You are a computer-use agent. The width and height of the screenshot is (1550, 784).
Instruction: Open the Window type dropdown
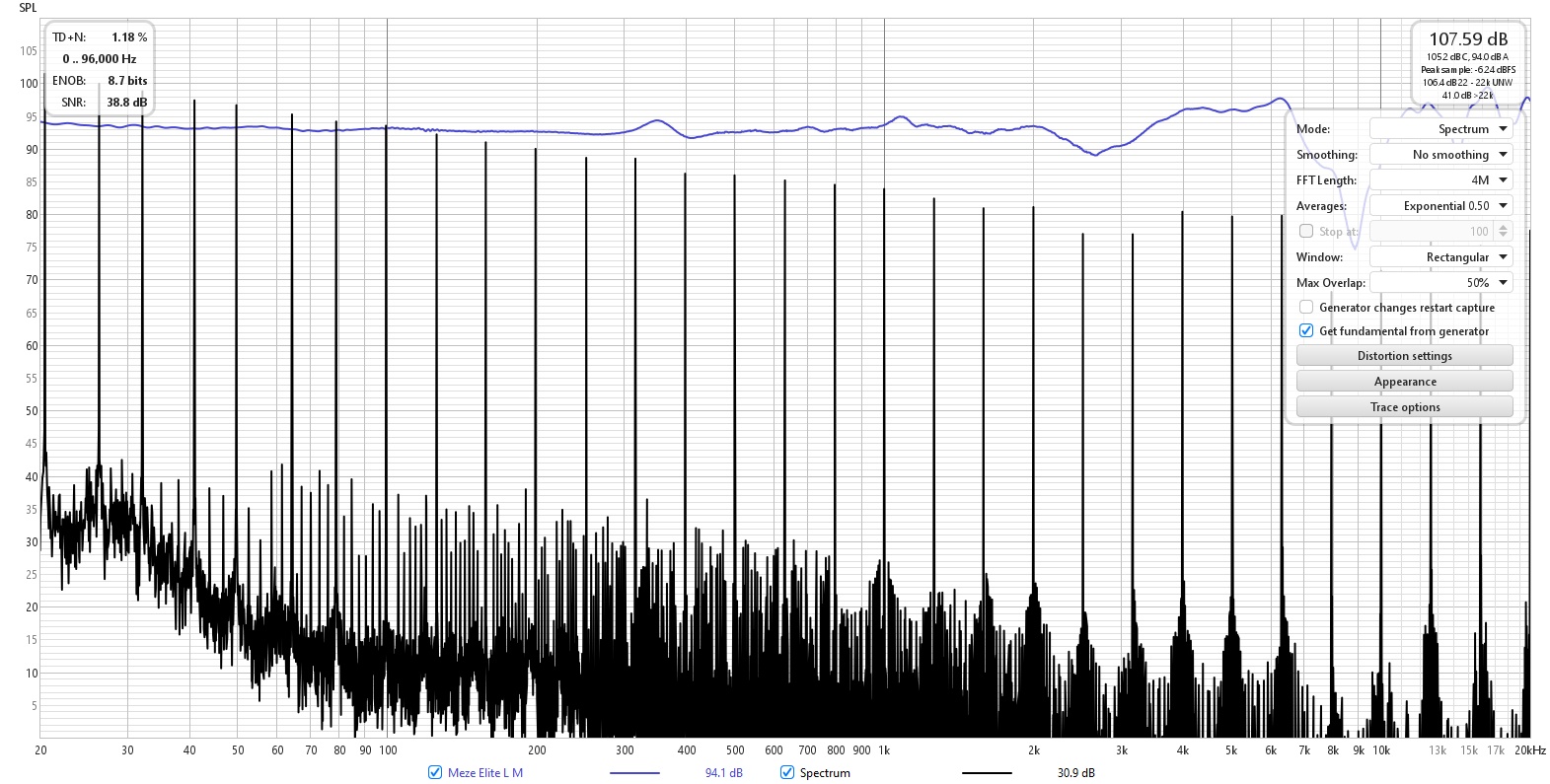pyautogui.click(x=1440, y=257)
